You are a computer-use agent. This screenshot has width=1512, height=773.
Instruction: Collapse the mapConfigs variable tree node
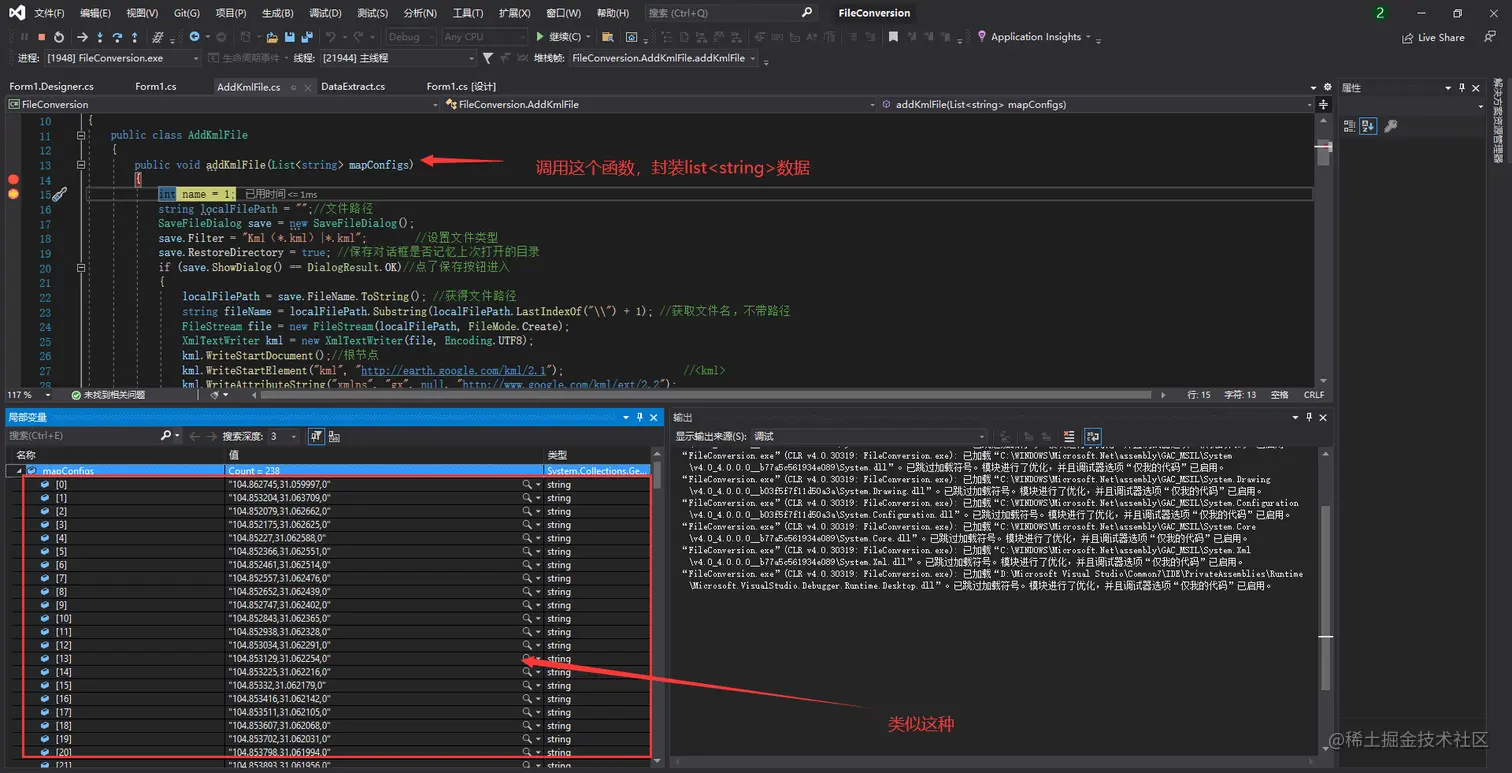(17, 470)
